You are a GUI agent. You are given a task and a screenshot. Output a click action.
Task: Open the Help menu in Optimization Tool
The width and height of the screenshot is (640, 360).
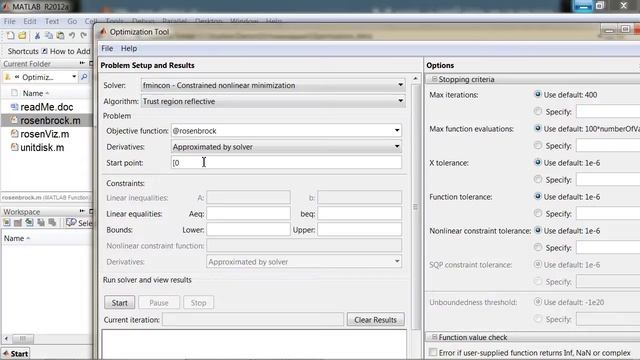tap(129, 49)
